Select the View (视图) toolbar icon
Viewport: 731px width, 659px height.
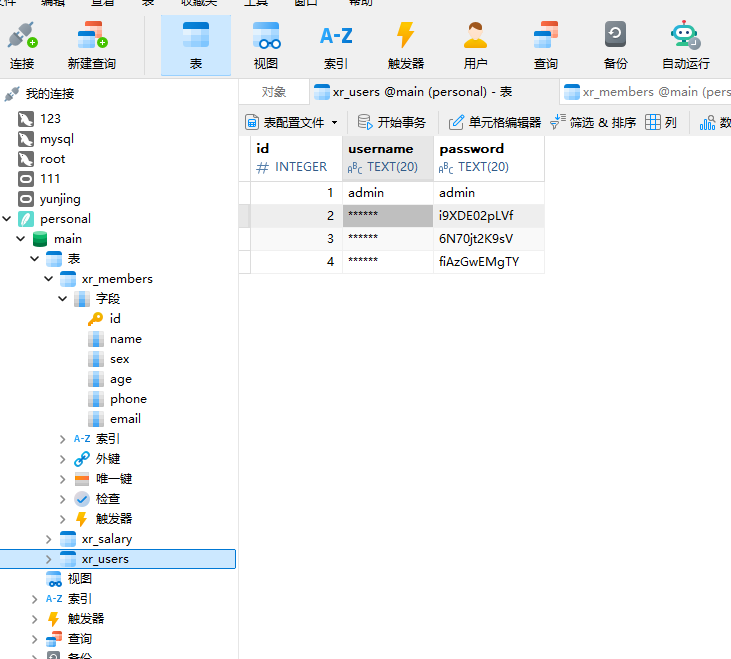266,45
